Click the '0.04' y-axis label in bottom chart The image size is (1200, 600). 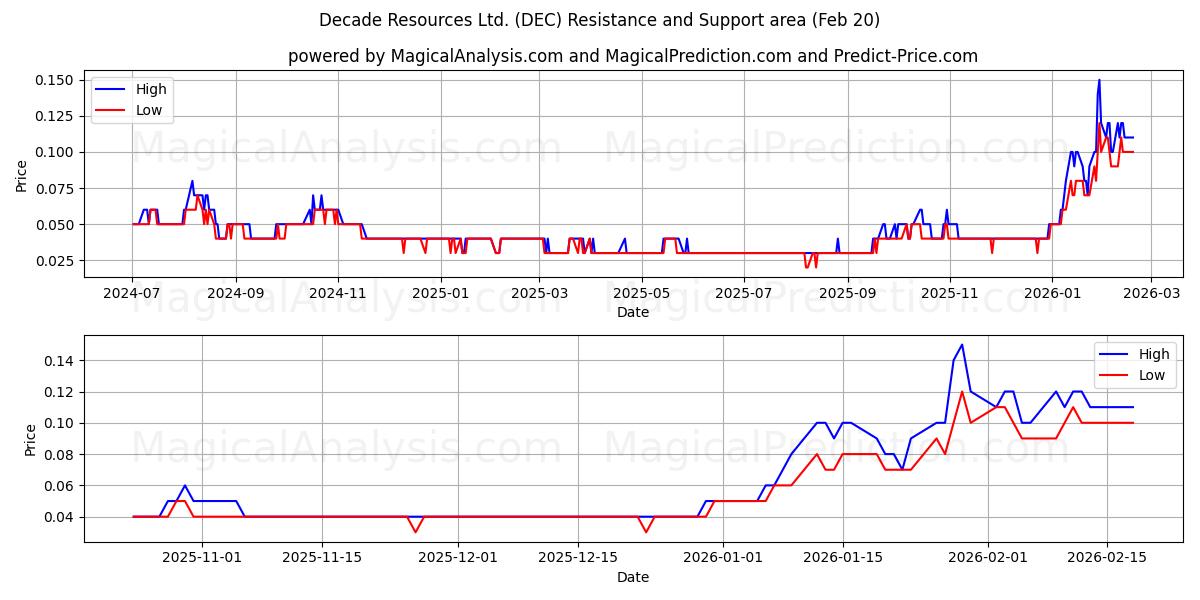(61, 517)
